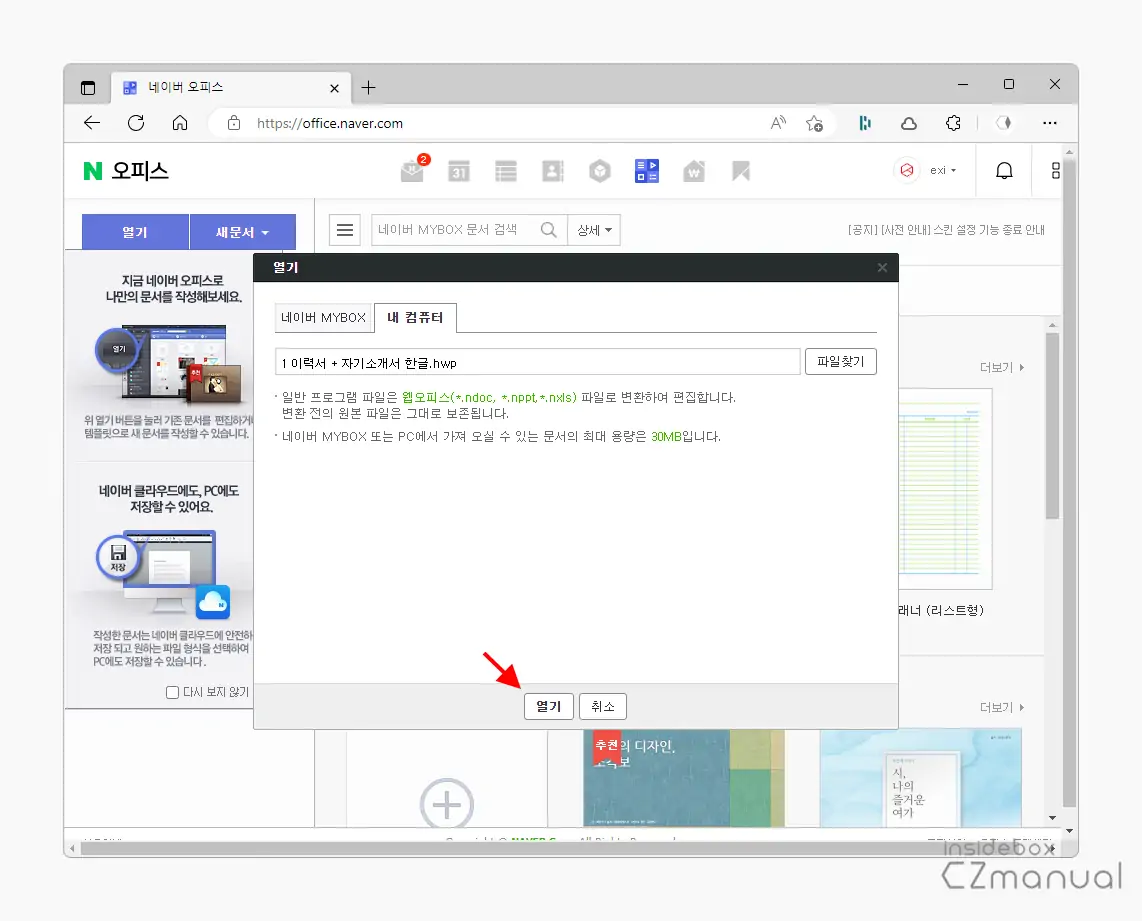
Task: Open the 플래너 (리스트형) template thumbnail
Action: (945, 489)
